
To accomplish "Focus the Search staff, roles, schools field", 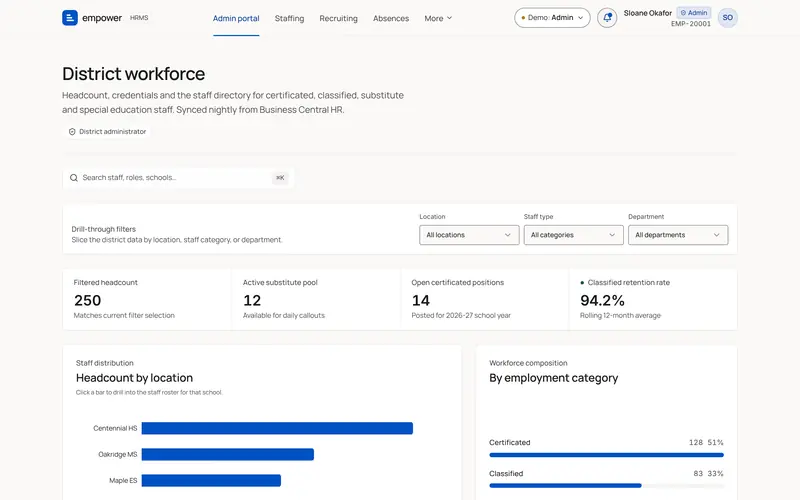I will [178, 178].
